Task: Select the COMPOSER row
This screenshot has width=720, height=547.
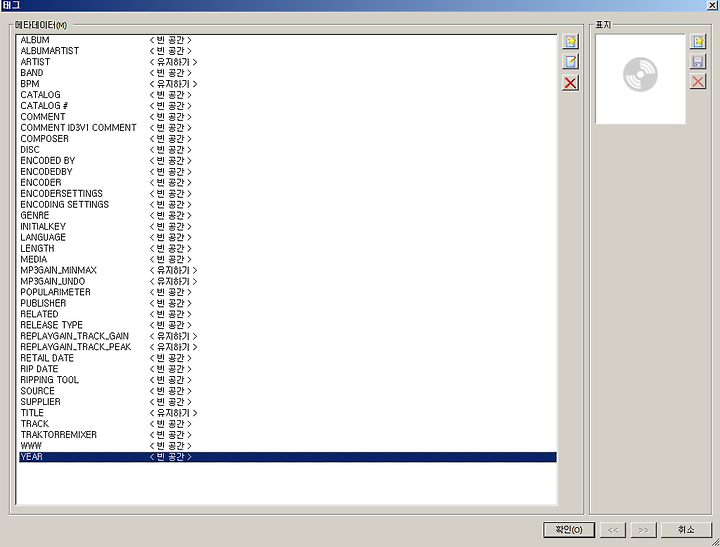Action: pyautogui.click(x=288, y=139)
